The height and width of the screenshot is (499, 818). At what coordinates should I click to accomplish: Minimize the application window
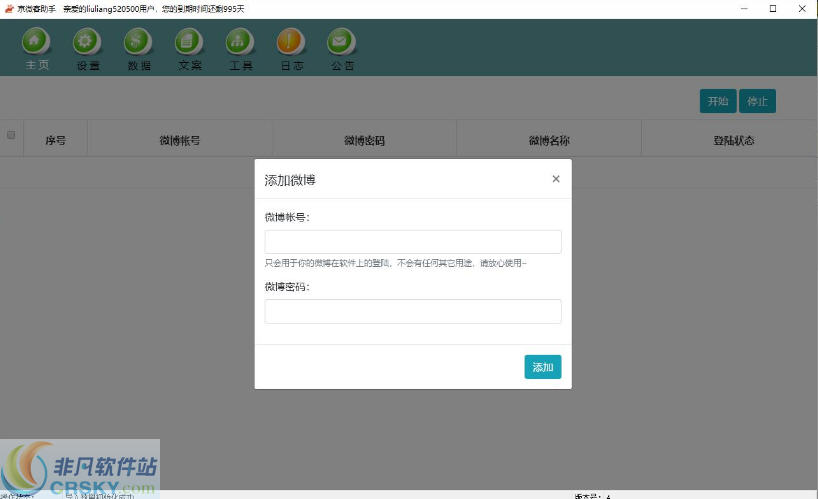click(x=744, y=9)
